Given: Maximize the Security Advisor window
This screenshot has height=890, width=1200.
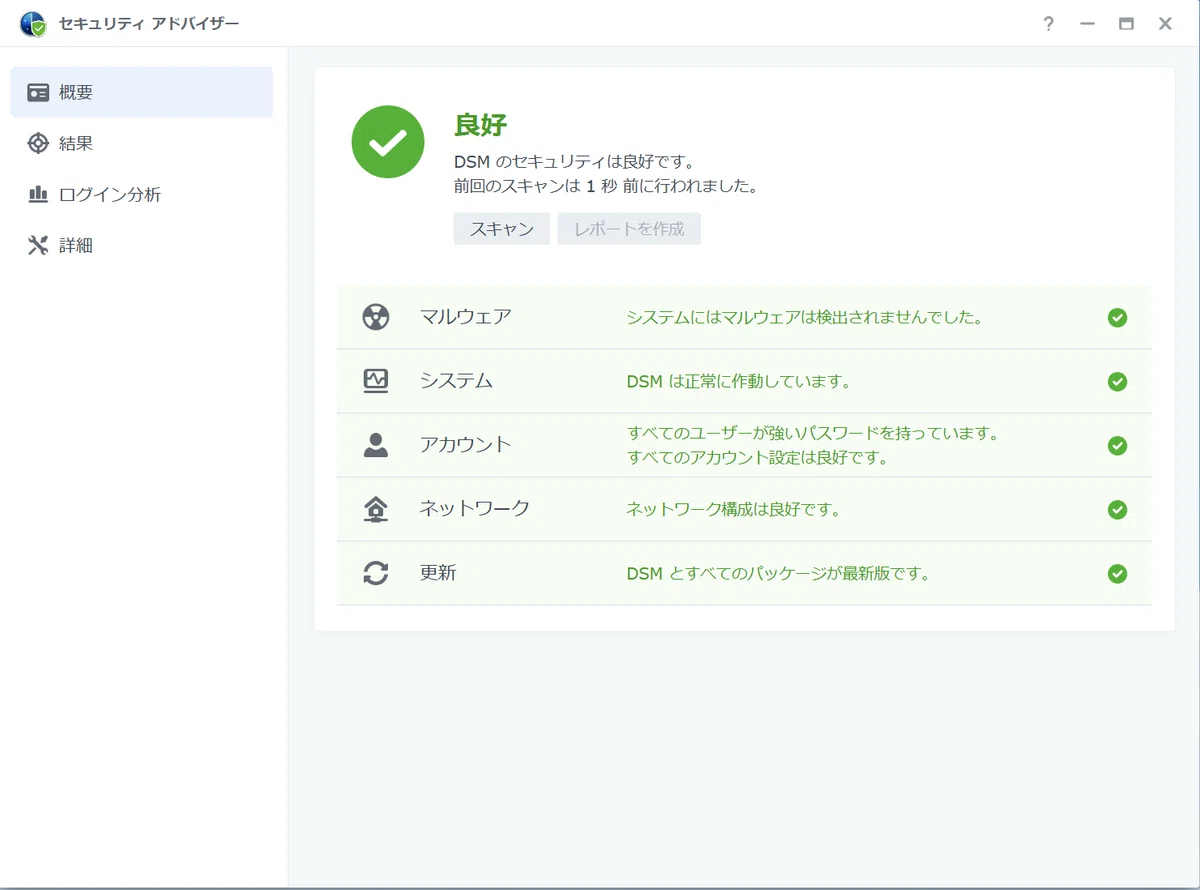Looking at the screenshot, I should pos(1126,24).
